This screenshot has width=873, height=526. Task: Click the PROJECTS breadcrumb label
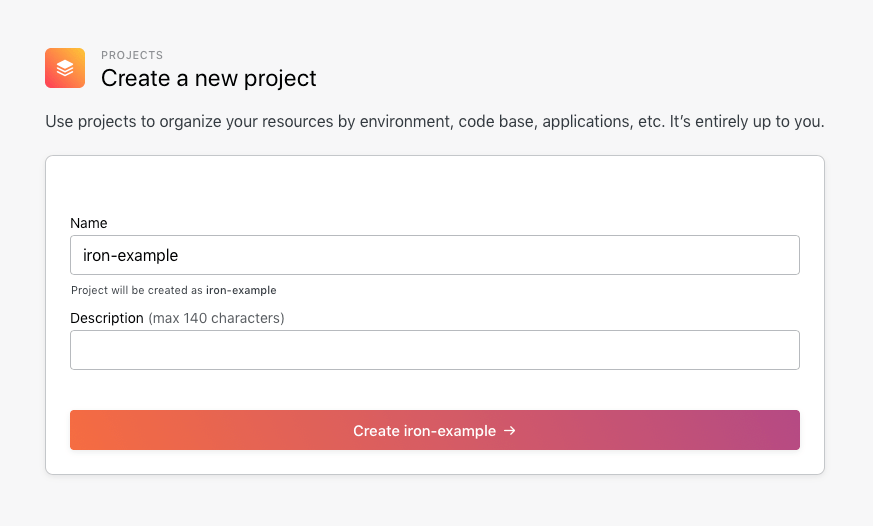(x=132, y=55)
